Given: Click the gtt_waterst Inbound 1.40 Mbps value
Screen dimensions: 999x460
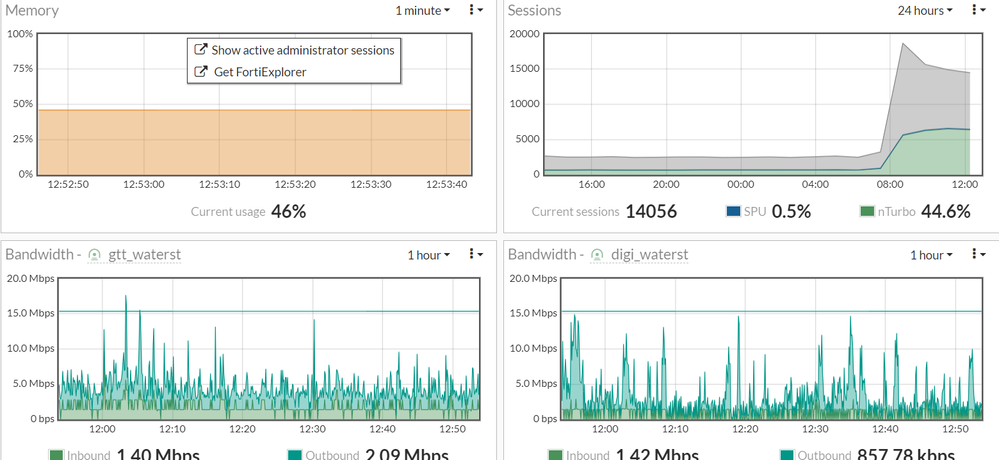Looking at the screenshot, I should click(x=158, y=455).
